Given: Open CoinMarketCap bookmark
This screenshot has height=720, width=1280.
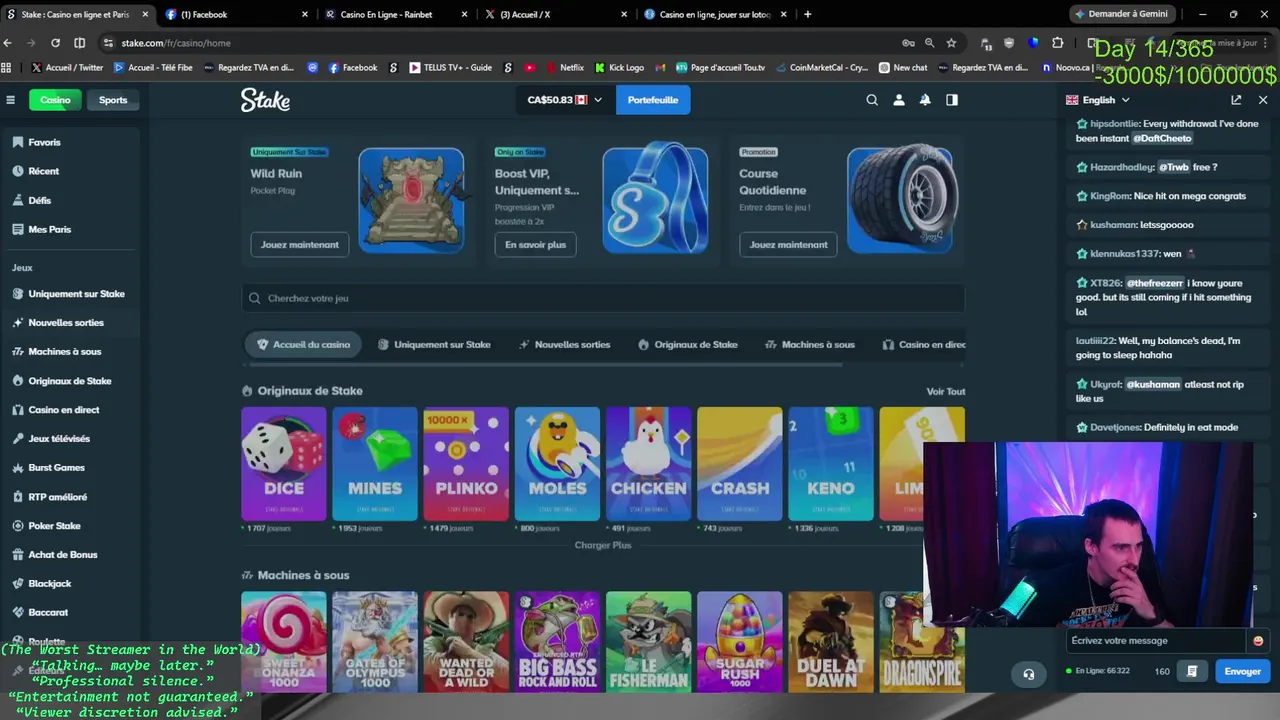Looking at the screenshot, I should tap(822, 67).
